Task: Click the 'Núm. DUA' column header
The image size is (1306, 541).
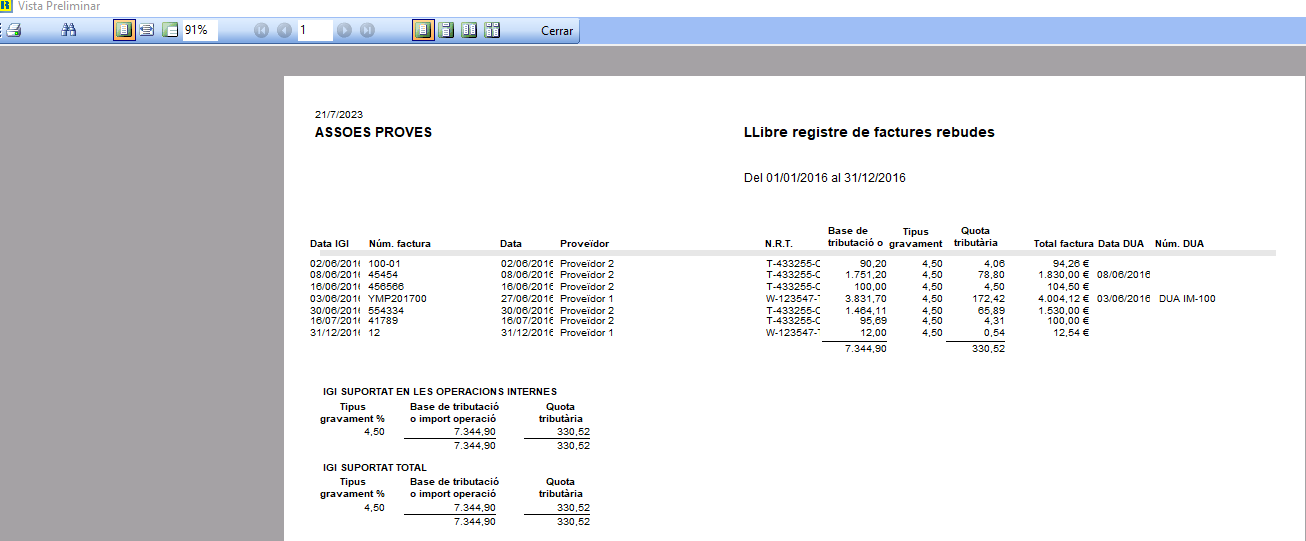Action: tap(1180, 244)
